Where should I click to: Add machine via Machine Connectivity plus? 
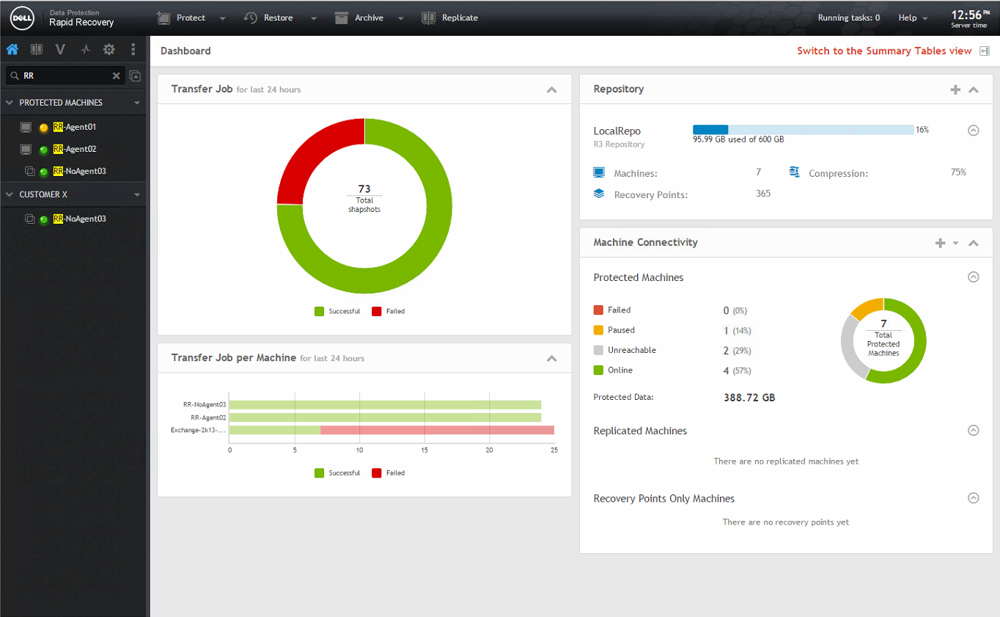click(x=940, y=242)
